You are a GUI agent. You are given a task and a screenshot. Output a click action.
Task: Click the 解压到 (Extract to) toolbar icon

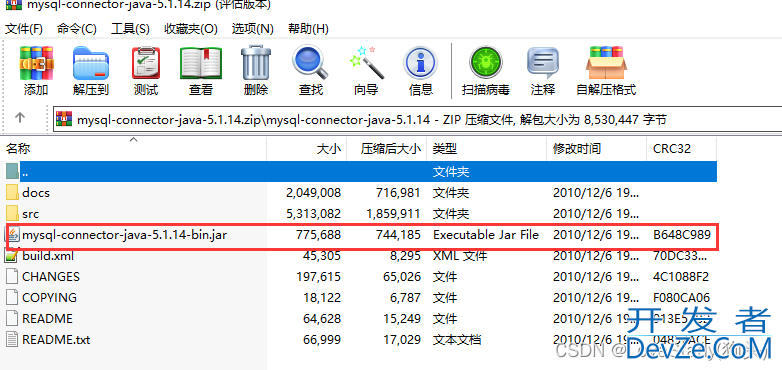(x=91, y=63)
